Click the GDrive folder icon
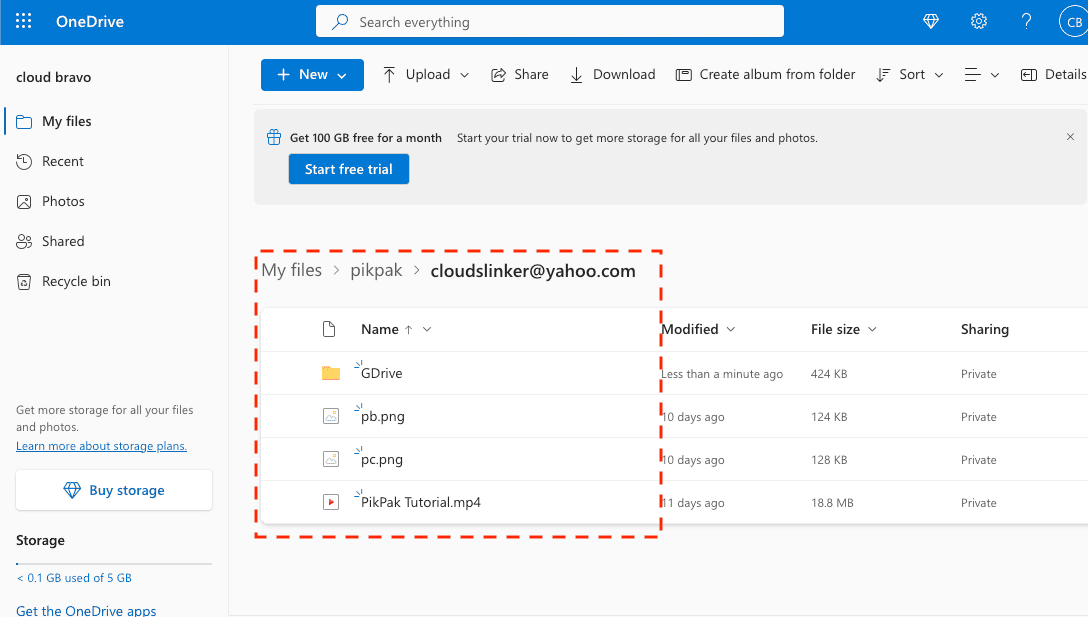Viewport: 1088px width, 617px height. [x=331, y=373]
